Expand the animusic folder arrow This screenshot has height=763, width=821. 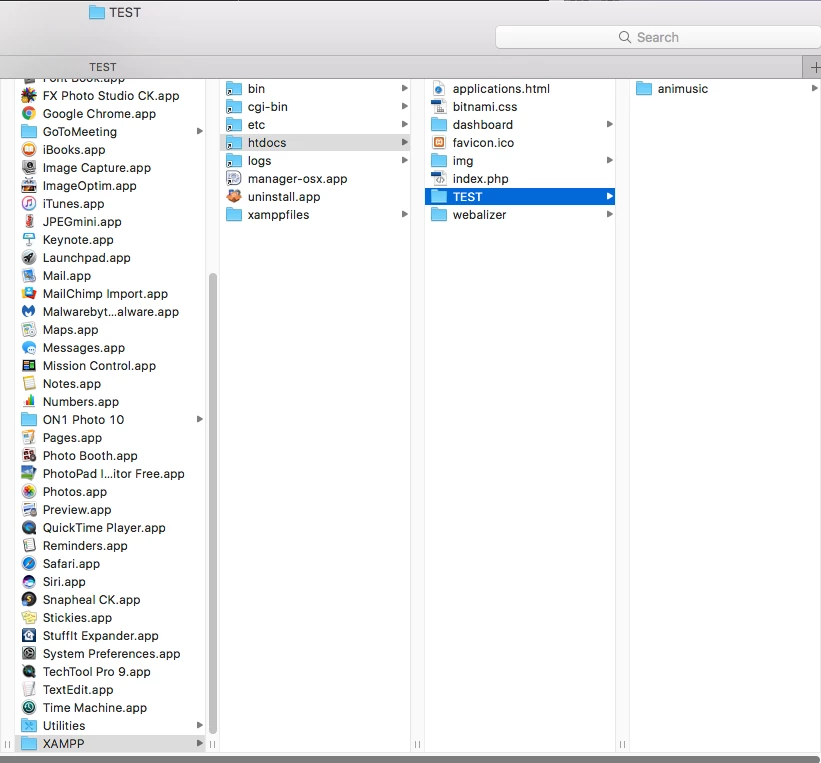814,88
